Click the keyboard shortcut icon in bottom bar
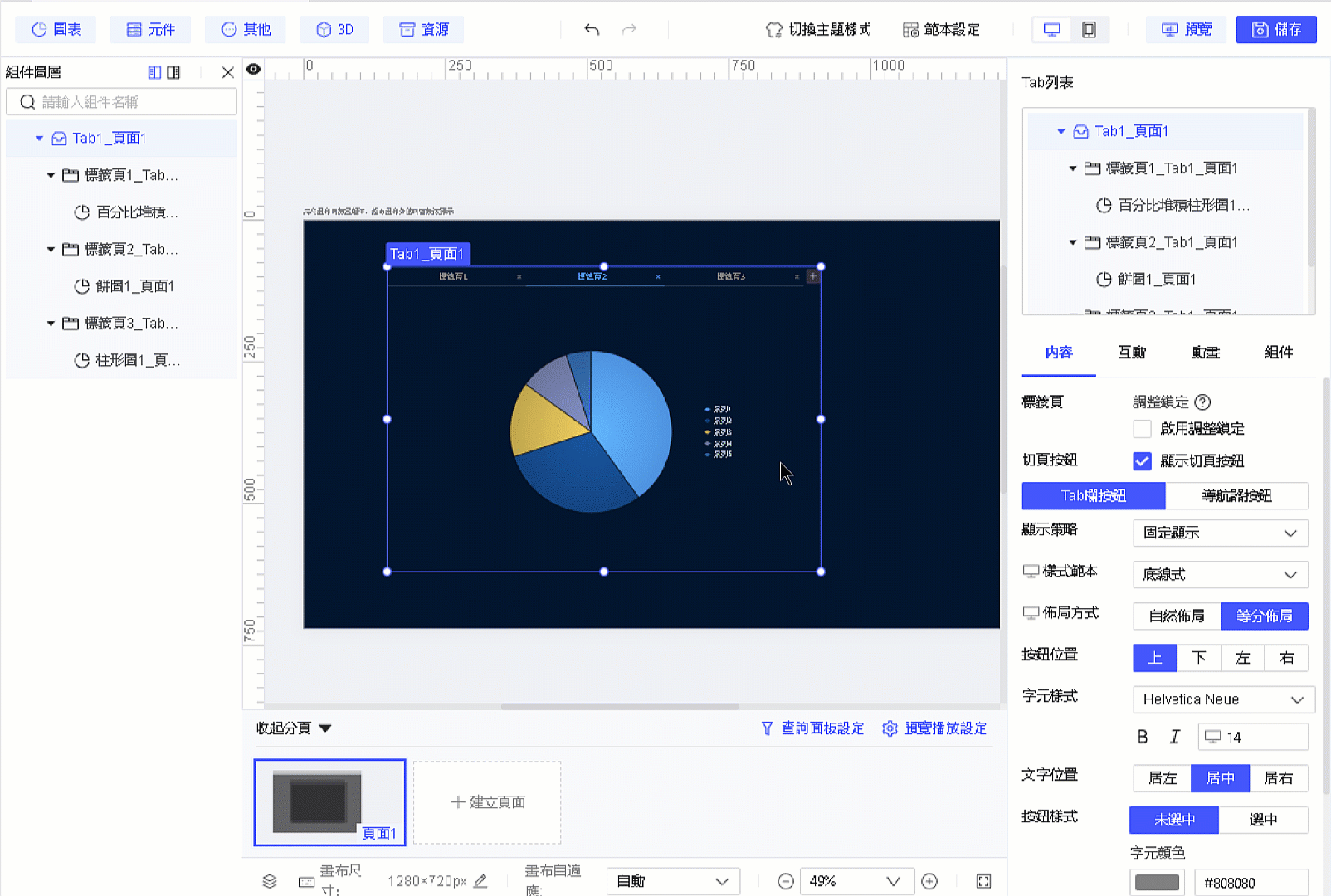 [x=306, y=882]
